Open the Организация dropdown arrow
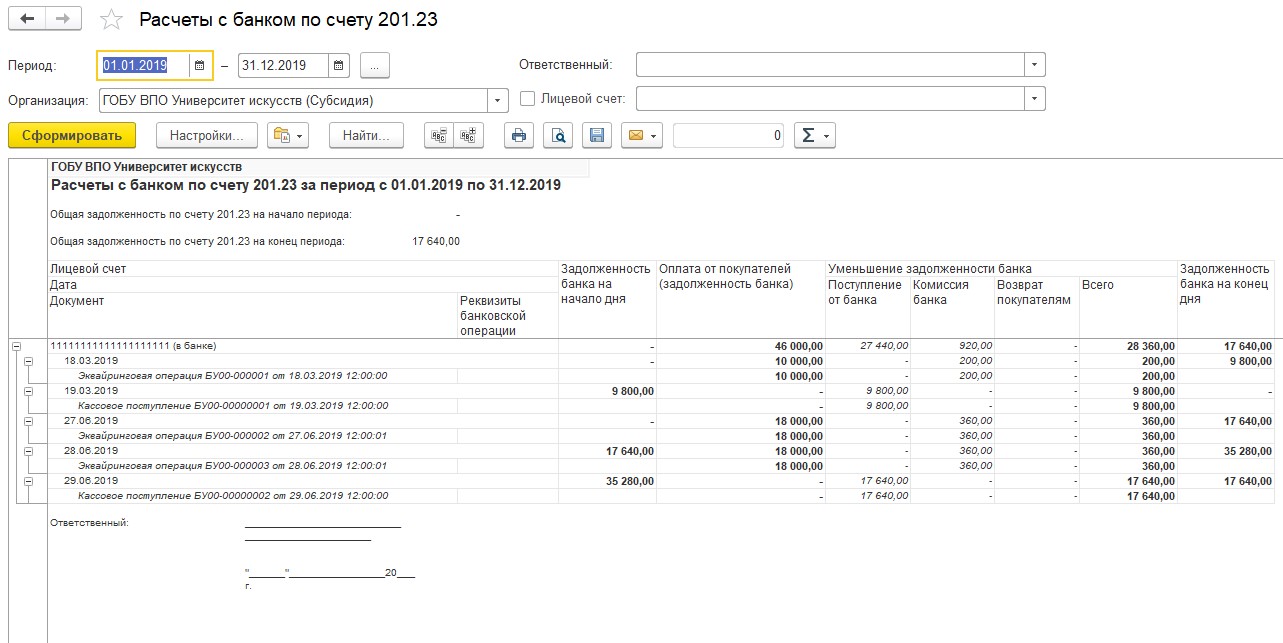Image resolution: width=1283 pixels, height=643 pixels. pyautogui.click(x=498, y=100)
